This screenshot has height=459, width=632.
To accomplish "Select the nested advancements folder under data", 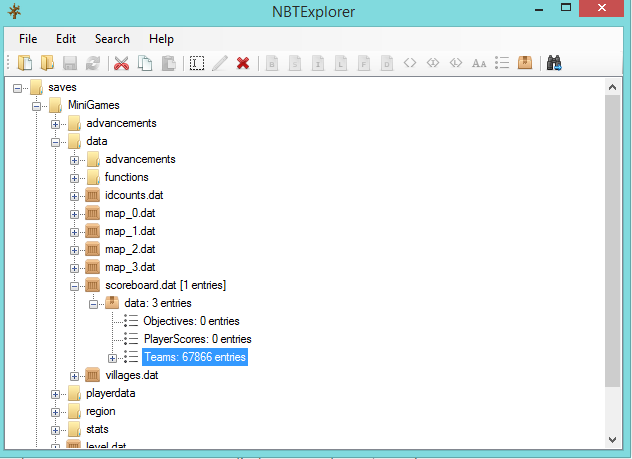I will [x=140, y=159].
